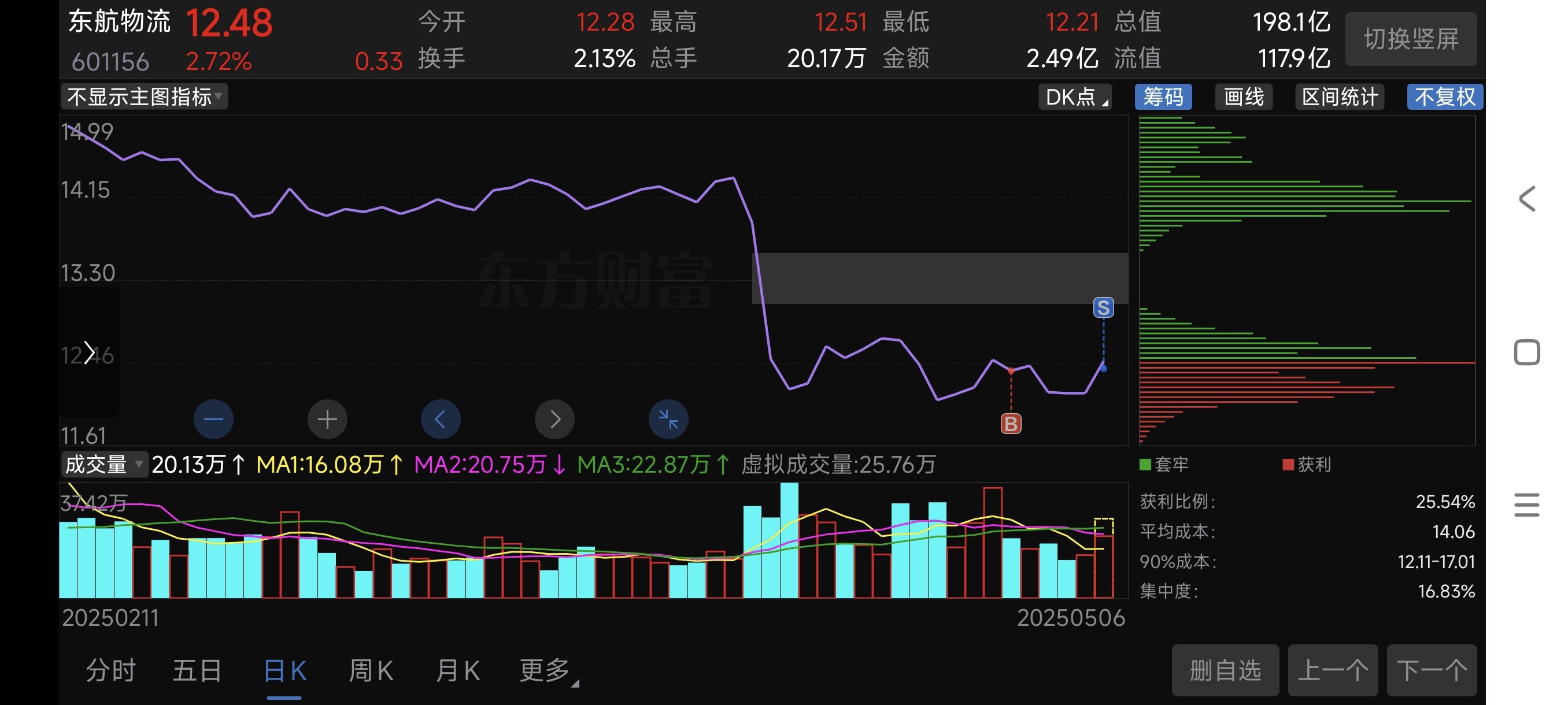The image size is (1568, 705).
Task: Tap price axis label 13.30
Action: [x=88, y=273]
